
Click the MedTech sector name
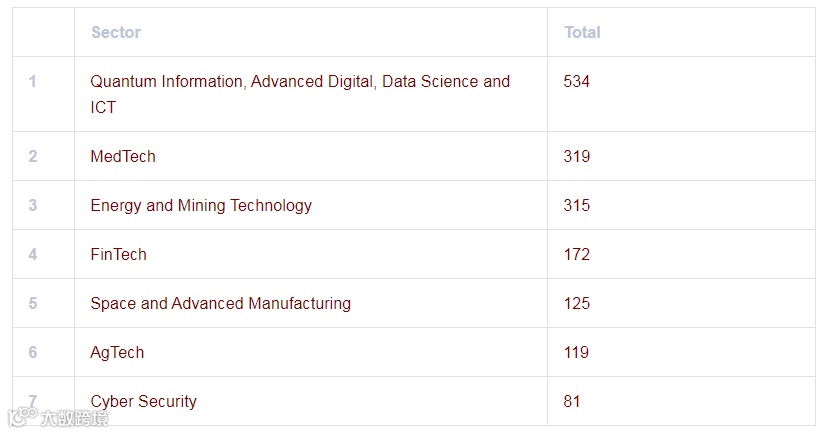[x=123, y=156]
